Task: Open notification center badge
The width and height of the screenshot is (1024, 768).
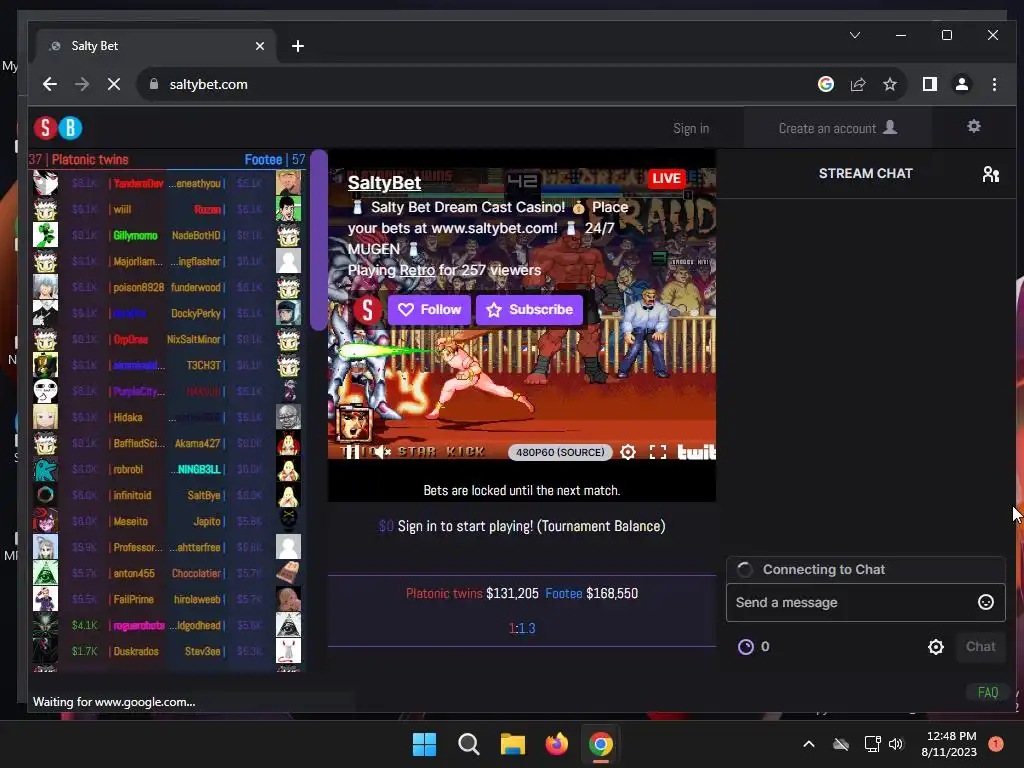Action: pos(995,744)
